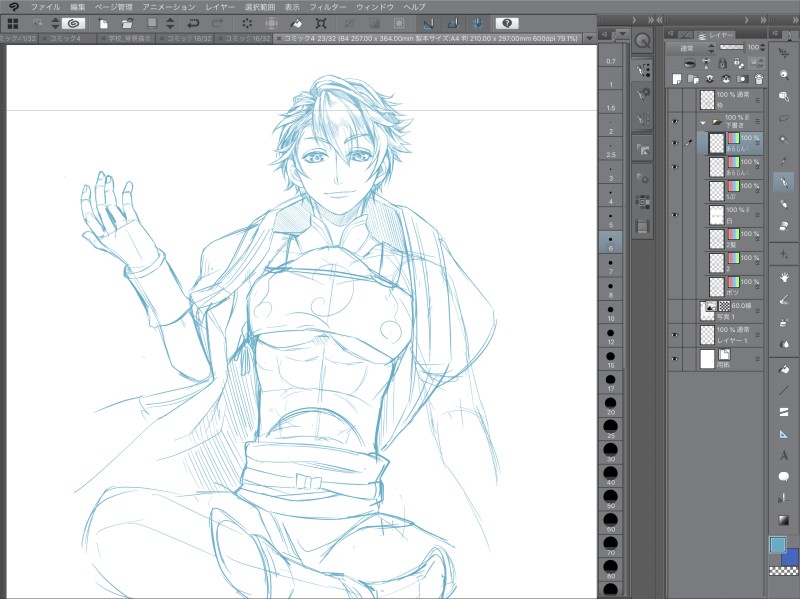This screenshot has height=599, width=800.
Task: Select the Gradient tool
Action: 784,520
